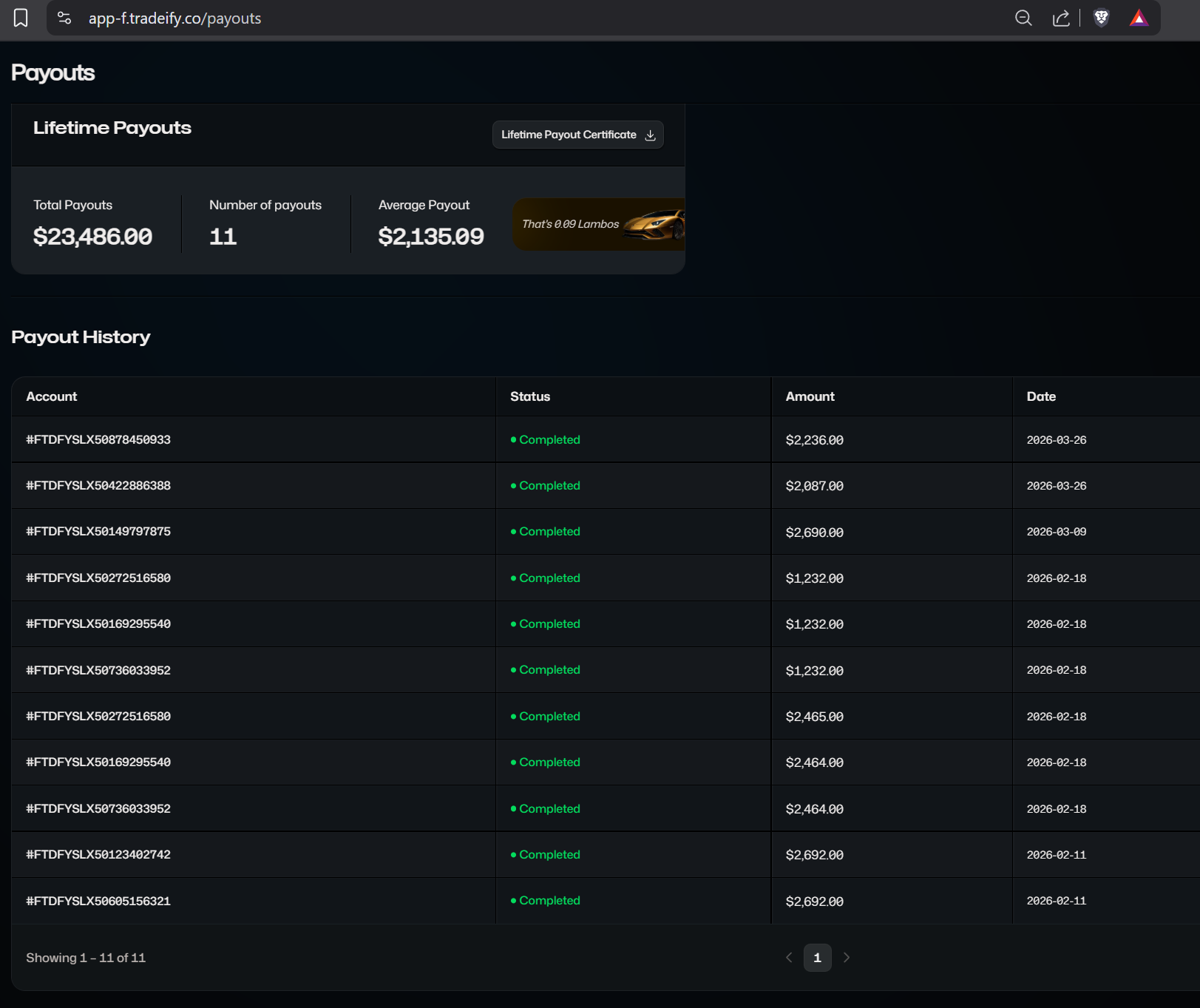Click the Average Payout $2,135.09 stat
The image size is (1200, 1008).
pos(431,237)
